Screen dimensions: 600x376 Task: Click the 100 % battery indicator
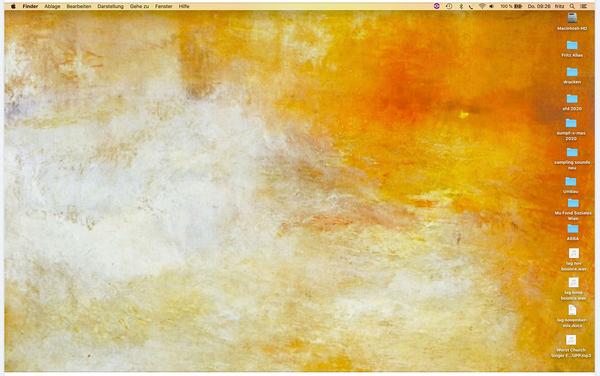(x=511, y=6)
